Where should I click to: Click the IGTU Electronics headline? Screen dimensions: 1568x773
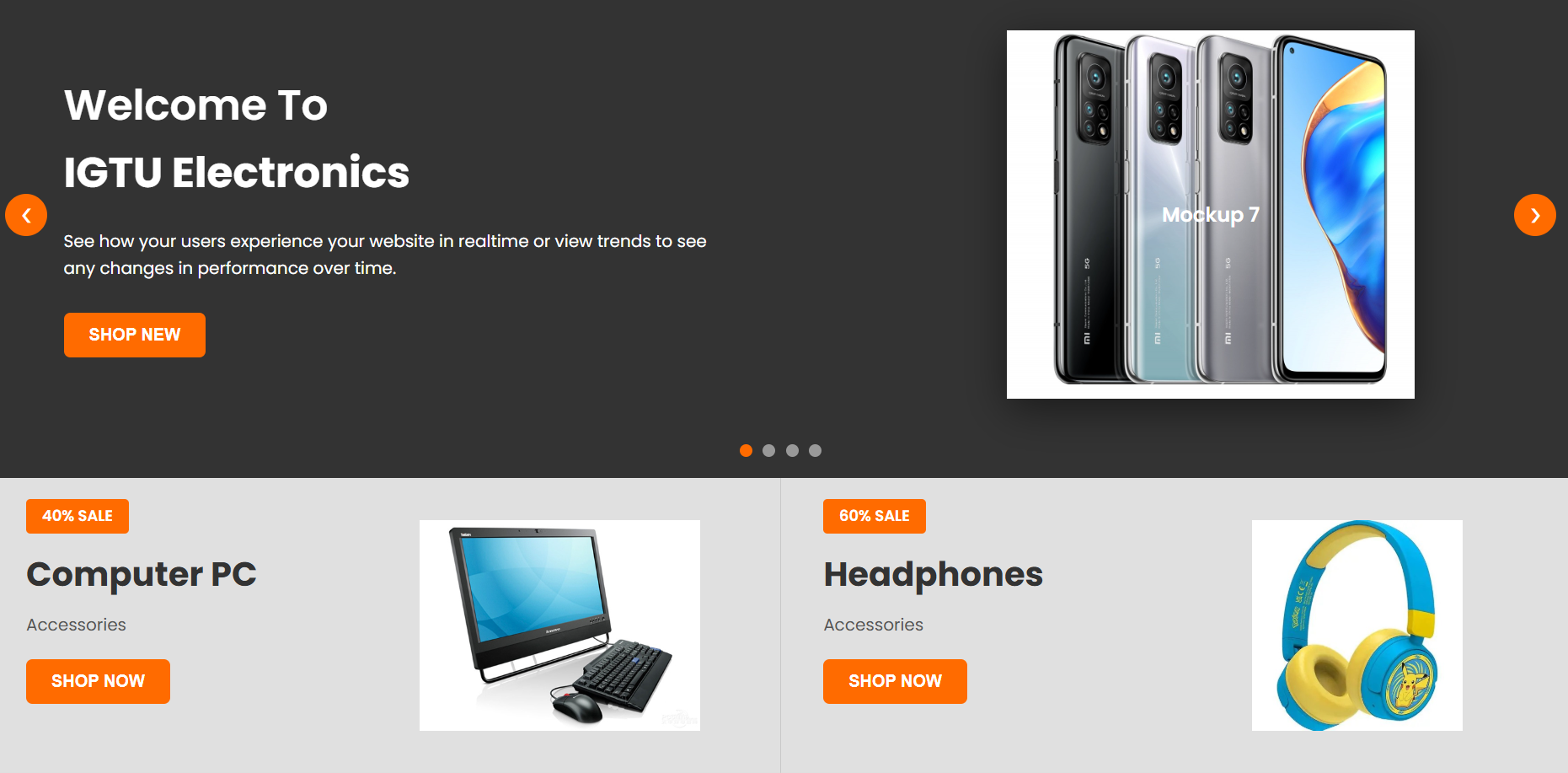(237, 173)
